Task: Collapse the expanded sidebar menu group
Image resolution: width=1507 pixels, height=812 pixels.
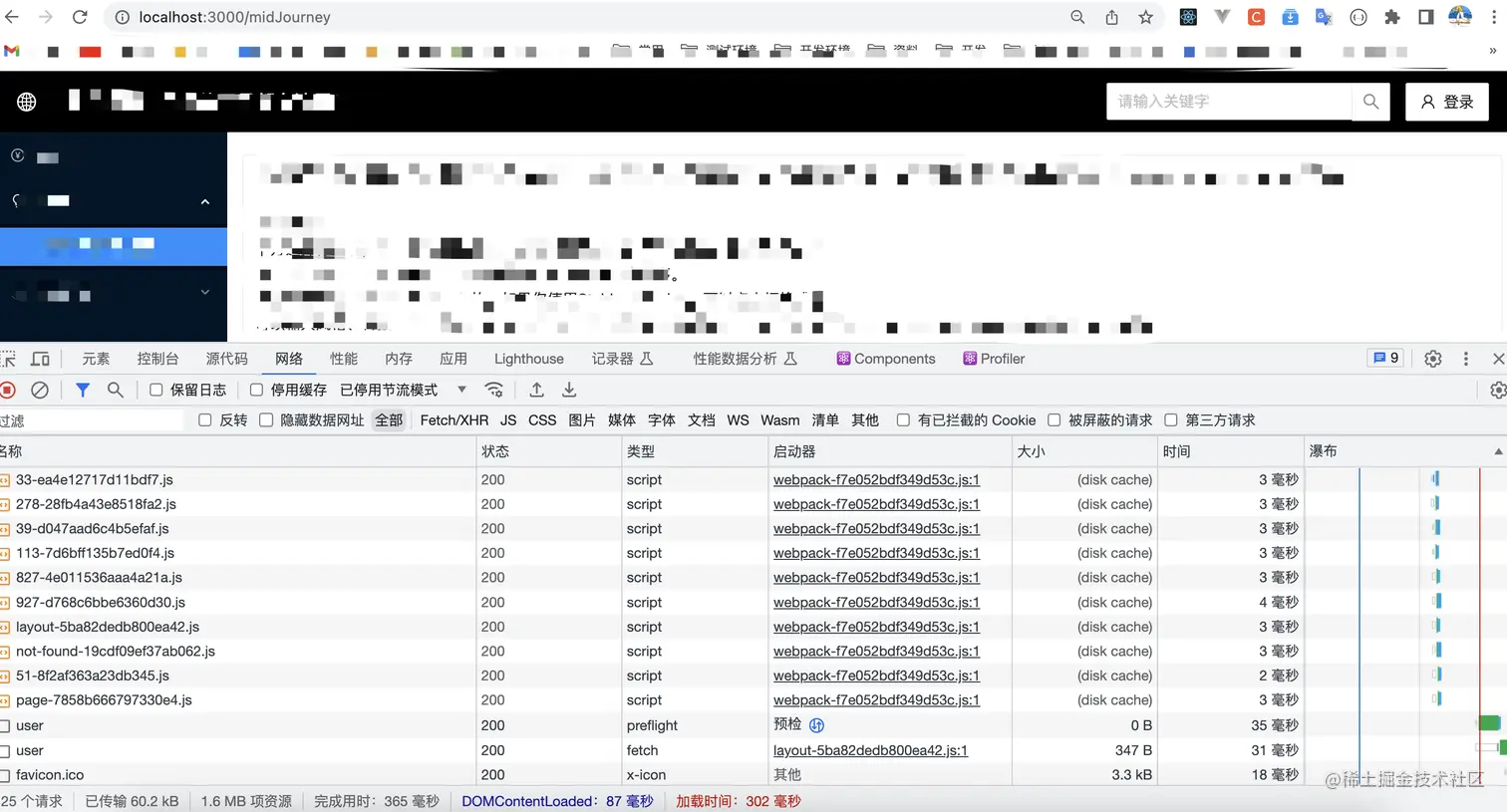Action: coord(205,201)
